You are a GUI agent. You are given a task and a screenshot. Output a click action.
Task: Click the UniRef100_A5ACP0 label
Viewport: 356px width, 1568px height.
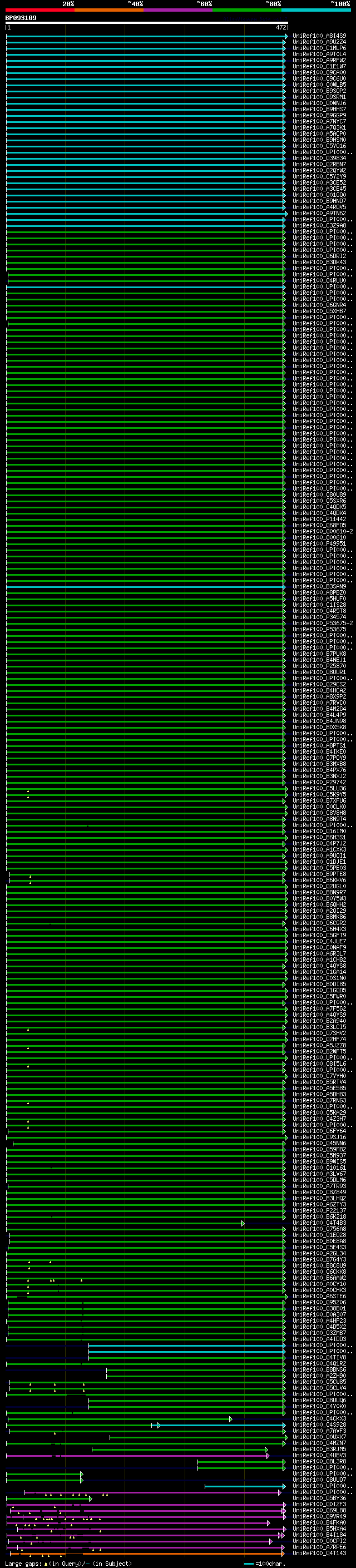tap(319, 134)
